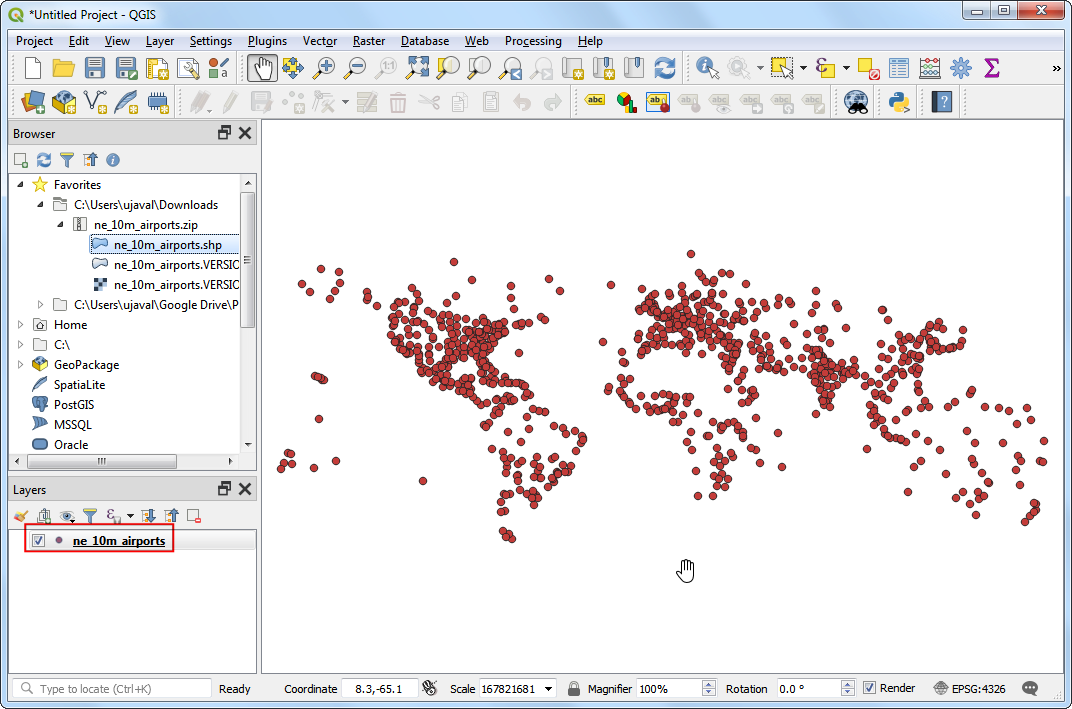Screen dimensions: 1072x709
Task: Select ne_10m_airports.shp in Browser
Action: tap(167, 245)
